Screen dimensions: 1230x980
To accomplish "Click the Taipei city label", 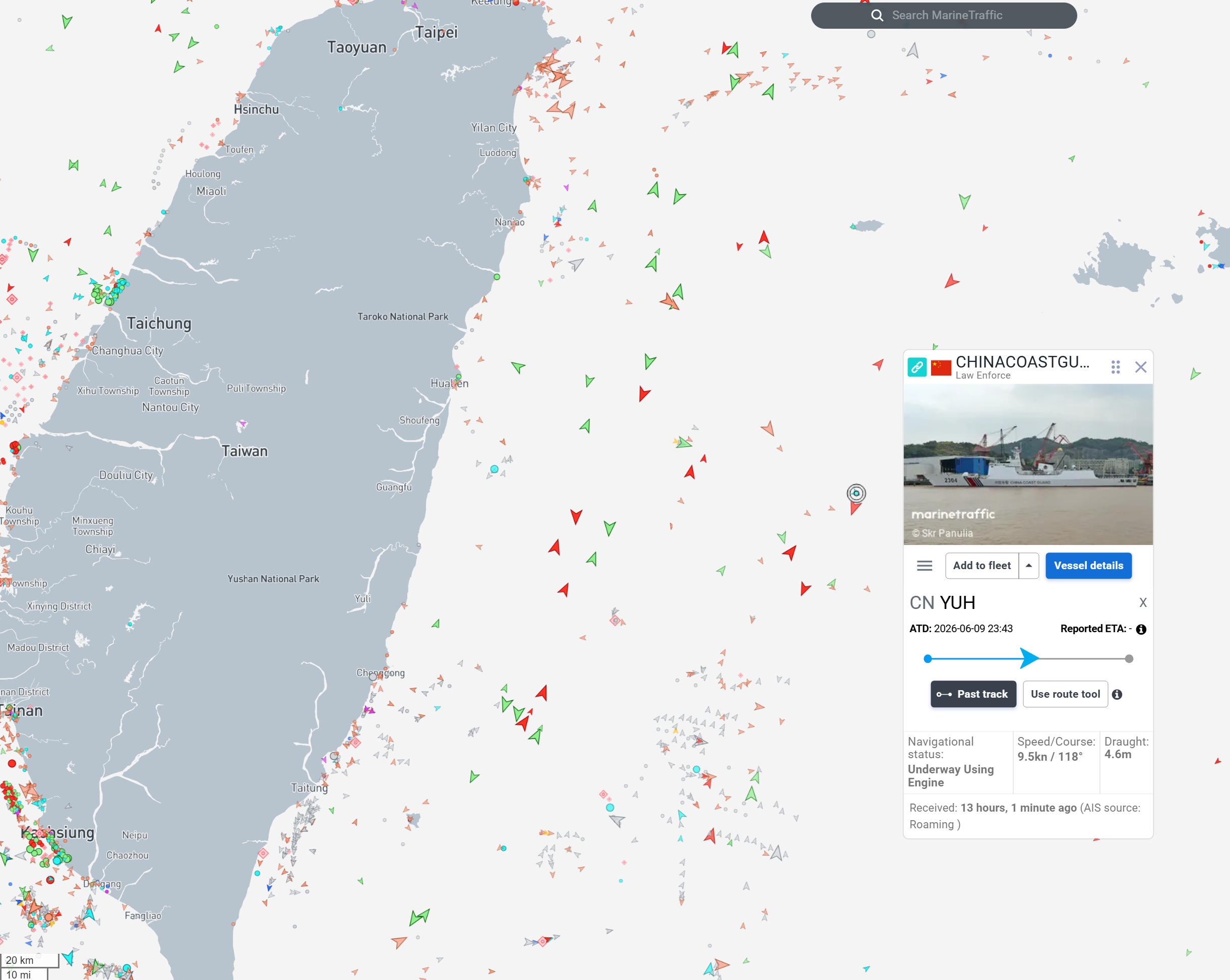I will (437, 32).
